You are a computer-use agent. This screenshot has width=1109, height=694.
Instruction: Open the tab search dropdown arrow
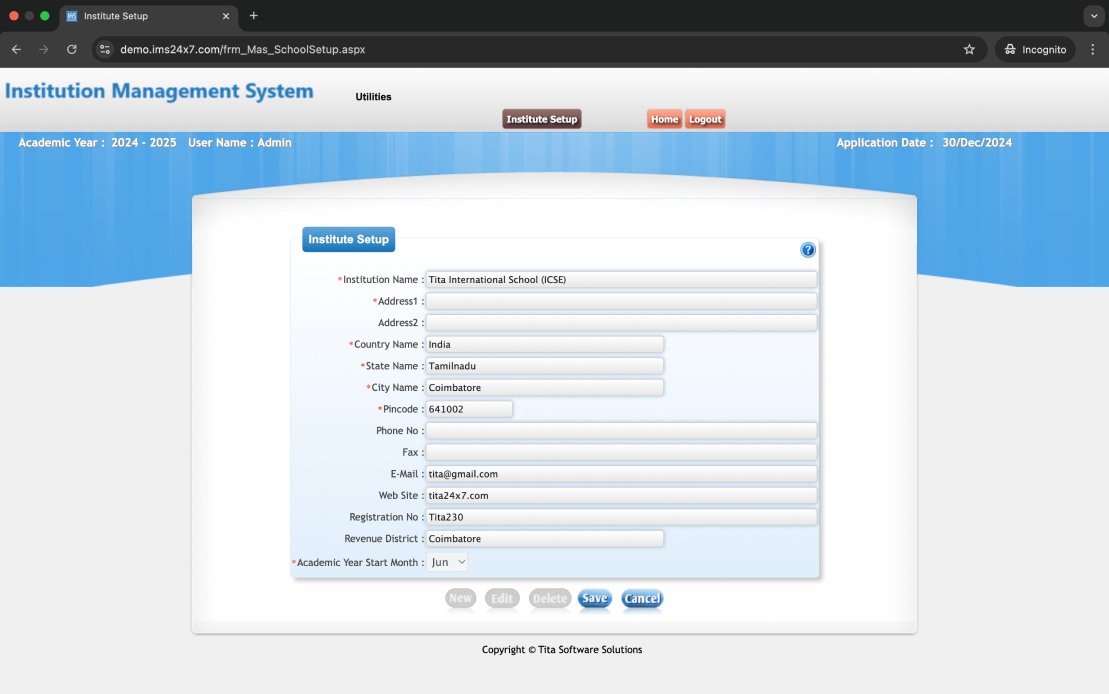(1092, 16)
